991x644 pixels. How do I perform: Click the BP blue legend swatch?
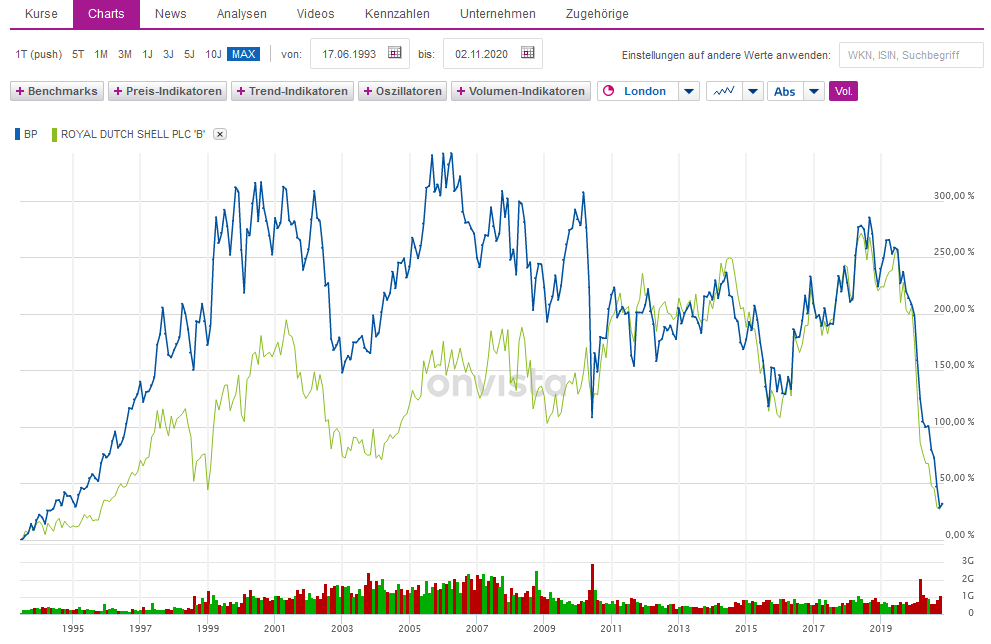tap(18, 134)
